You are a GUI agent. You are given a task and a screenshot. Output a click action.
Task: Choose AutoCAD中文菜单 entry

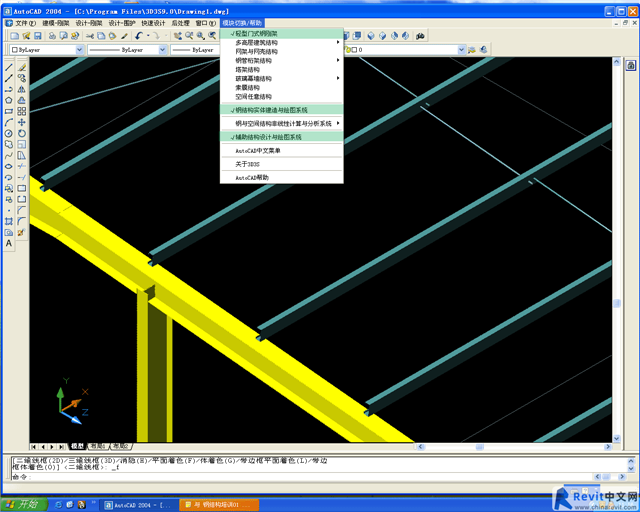282,151
